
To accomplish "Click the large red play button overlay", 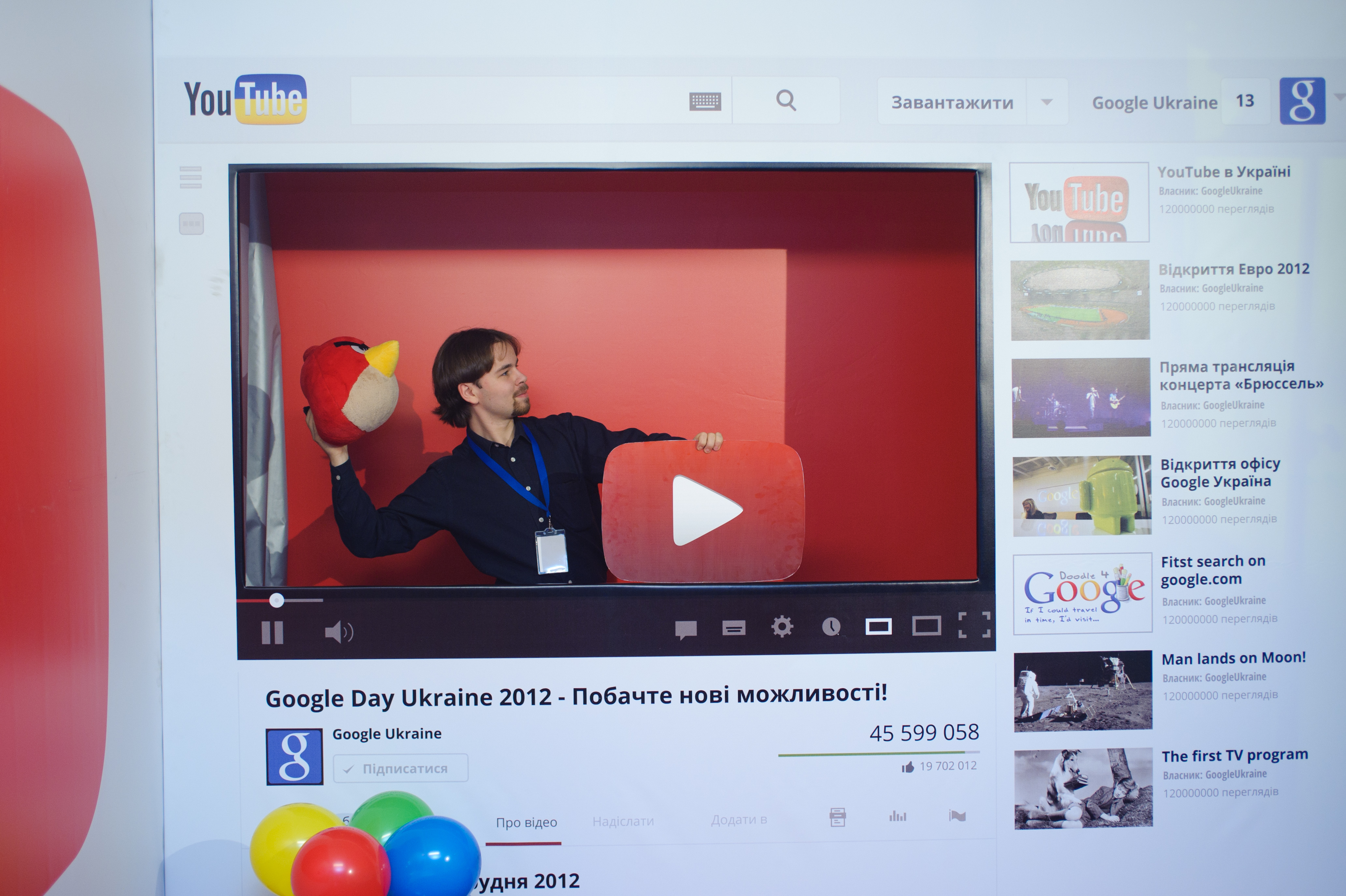I will tap(703, 511).
